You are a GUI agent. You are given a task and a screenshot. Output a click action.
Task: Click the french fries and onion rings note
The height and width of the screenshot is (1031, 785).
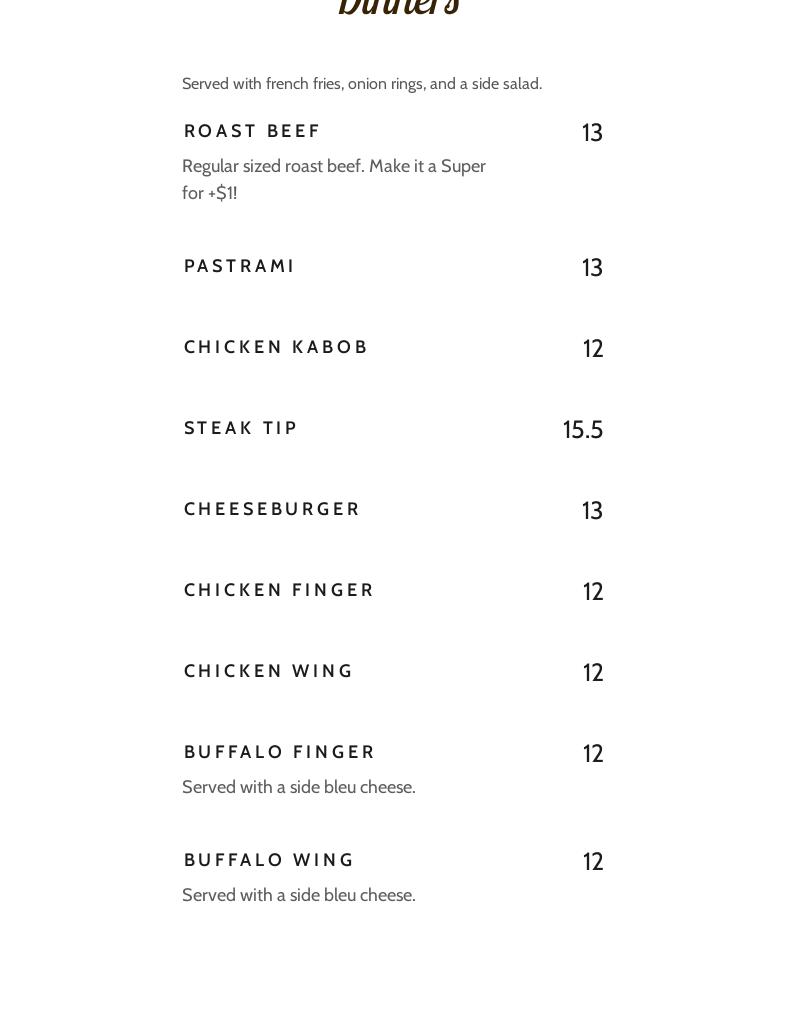coord(362,84)
